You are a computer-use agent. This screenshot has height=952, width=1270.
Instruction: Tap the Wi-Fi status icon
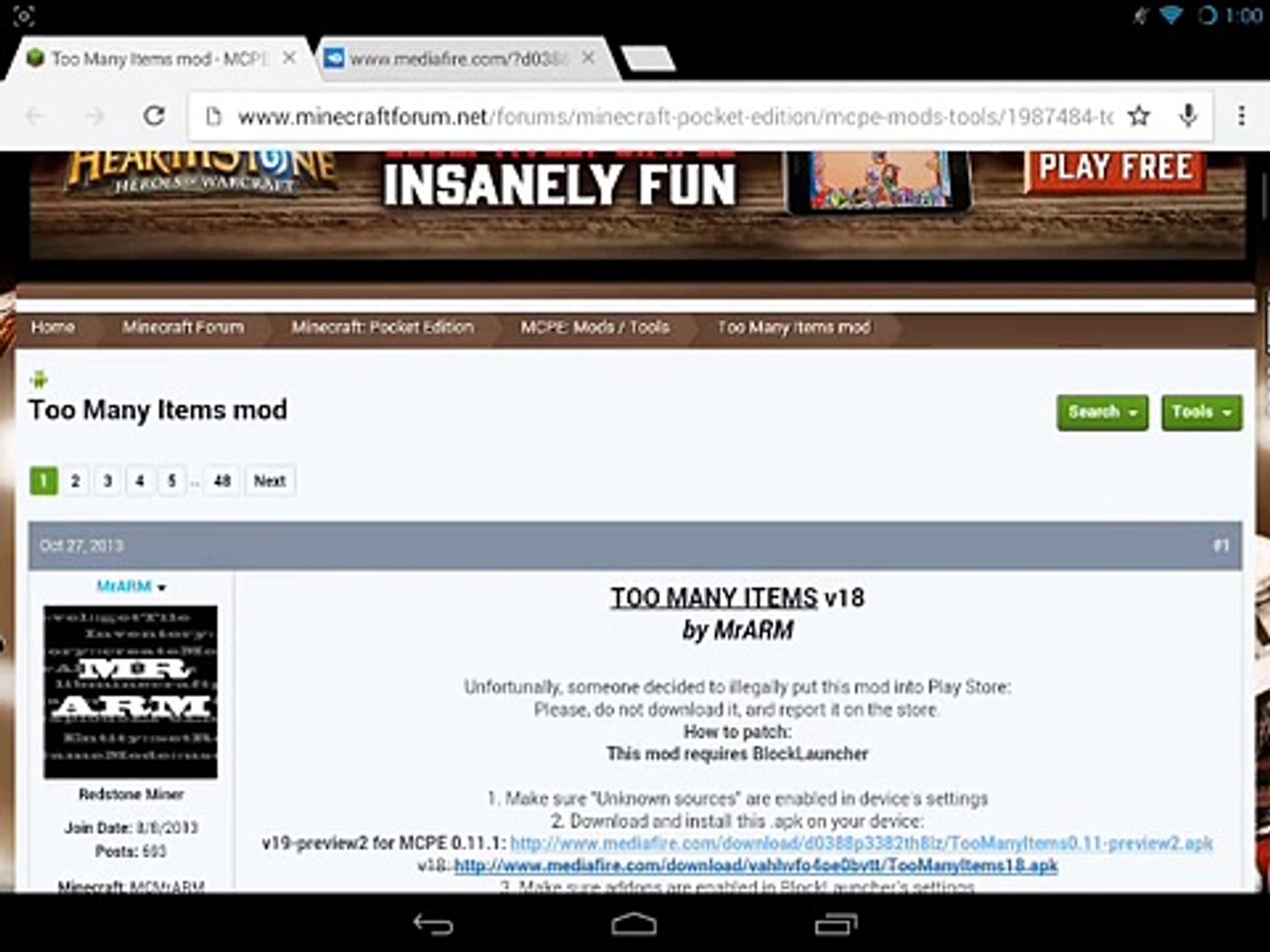[x=1171, y=15]
